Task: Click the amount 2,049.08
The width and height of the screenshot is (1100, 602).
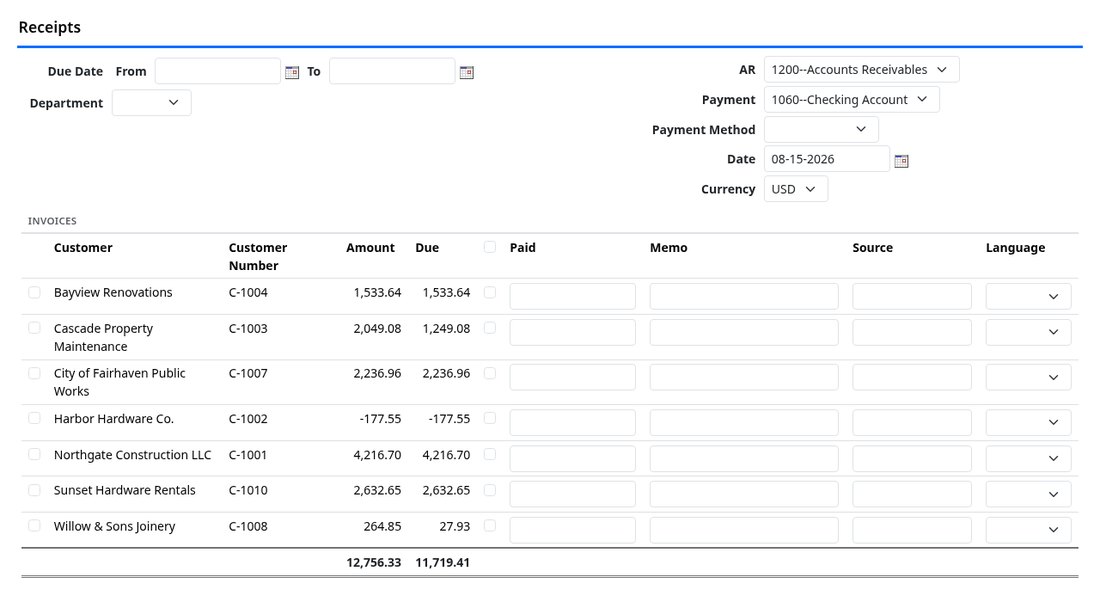Action: click(x=377, y=328)
